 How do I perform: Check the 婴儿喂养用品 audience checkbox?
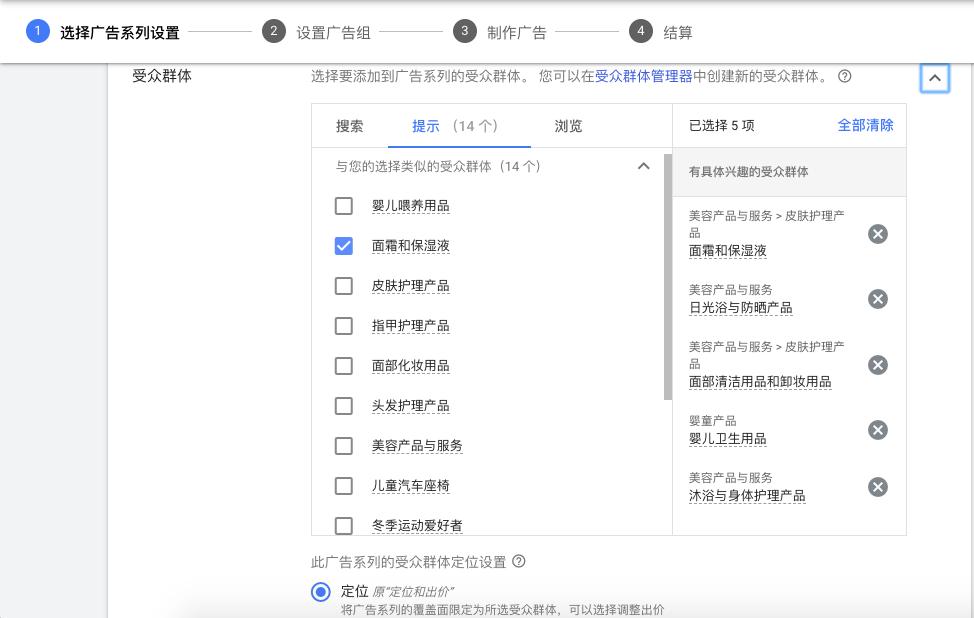coord(344,206)
